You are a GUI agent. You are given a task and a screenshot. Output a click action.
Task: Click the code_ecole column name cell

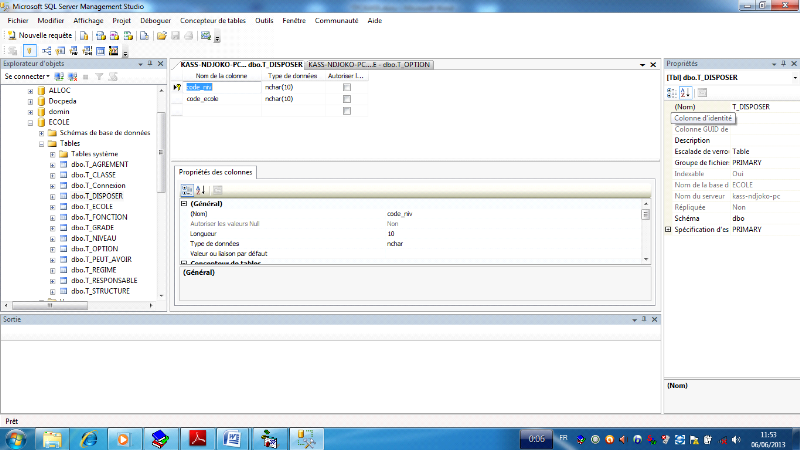click(x=222, y=99)
